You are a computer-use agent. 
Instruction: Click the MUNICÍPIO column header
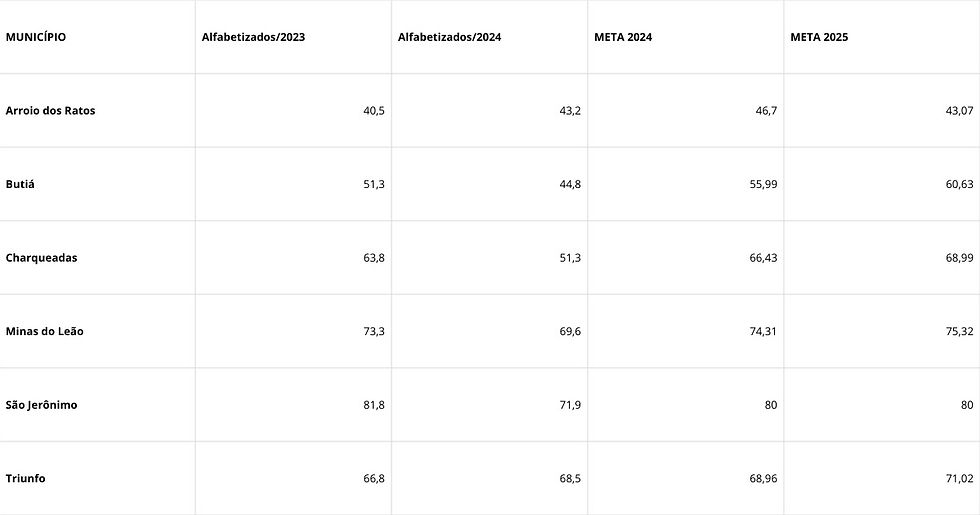pos(36,38)
